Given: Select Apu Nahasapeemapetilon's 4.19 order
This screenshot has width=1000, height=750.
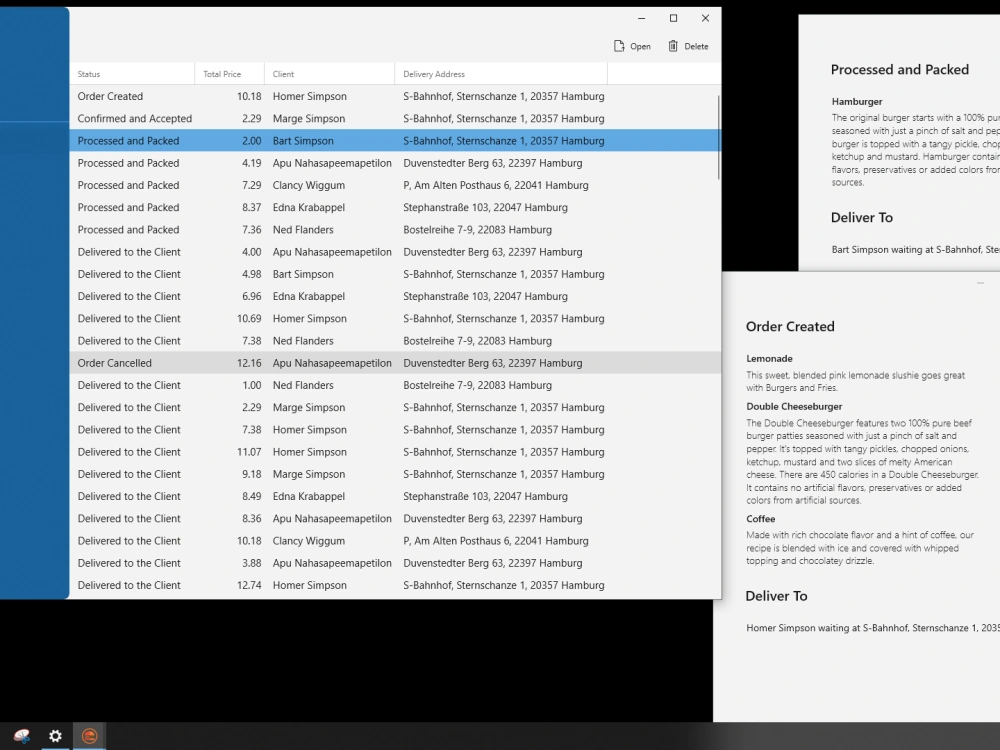Looking at the screenshot, I should 300,162.
